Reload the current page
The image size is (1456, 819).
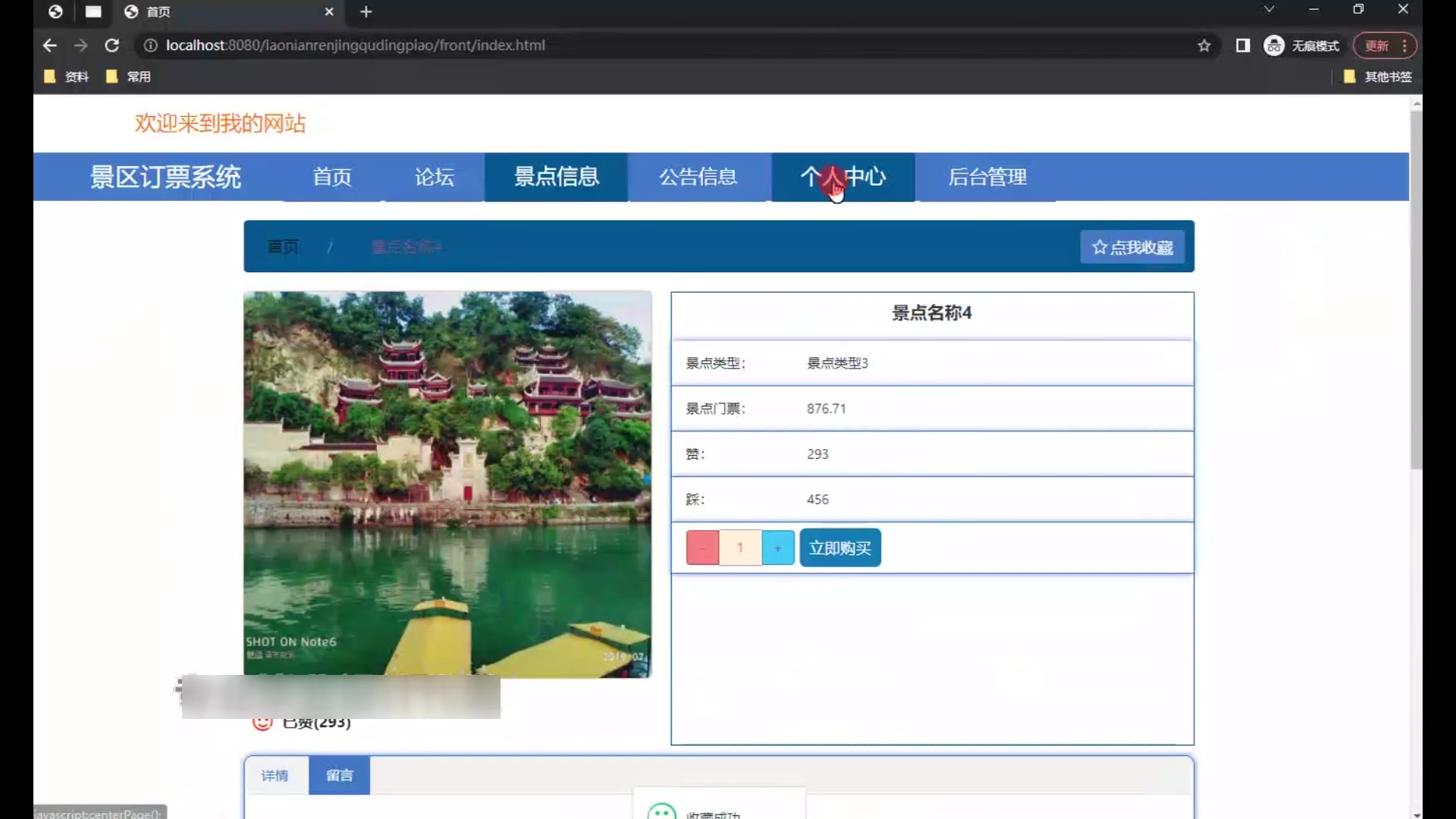tap(111, 45)
